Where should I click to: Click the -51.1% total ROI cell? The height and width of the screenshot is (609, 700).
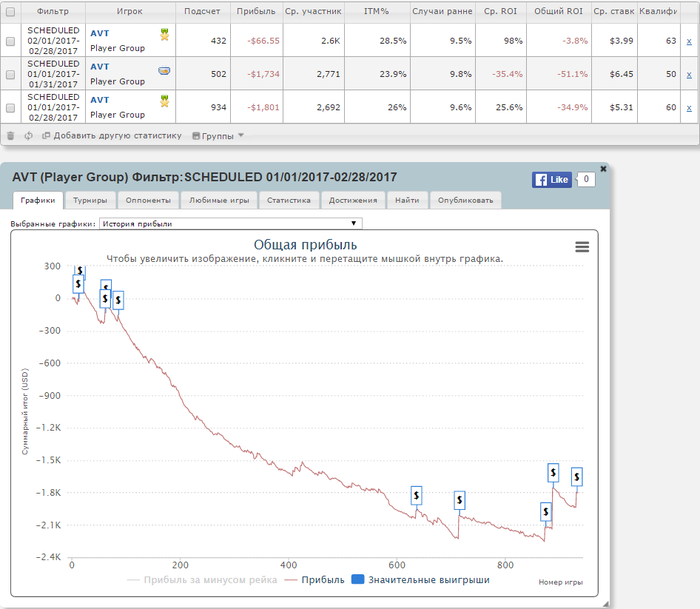559,74
